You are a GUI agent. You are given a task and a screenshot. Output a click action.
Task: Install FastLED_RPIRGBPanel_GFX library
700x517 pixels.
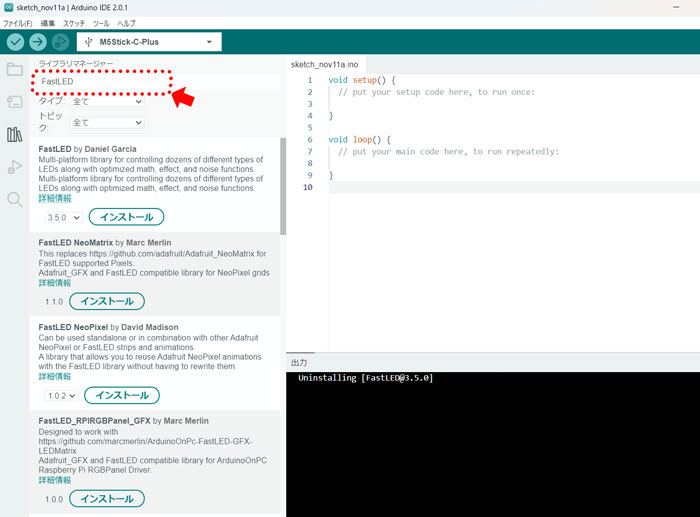pyautogui.click(x=107, y=499)
